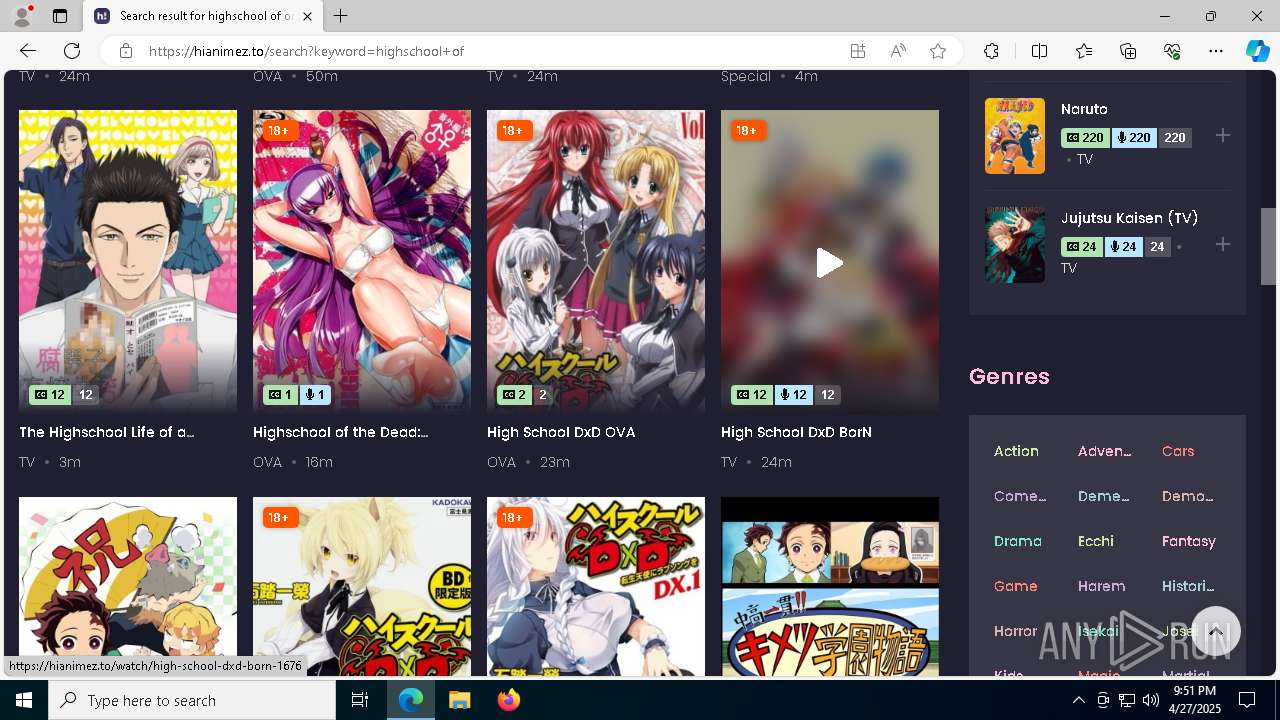Add page to favorites star icon
The image size is (1280, 720).
(x=938, y=51)
